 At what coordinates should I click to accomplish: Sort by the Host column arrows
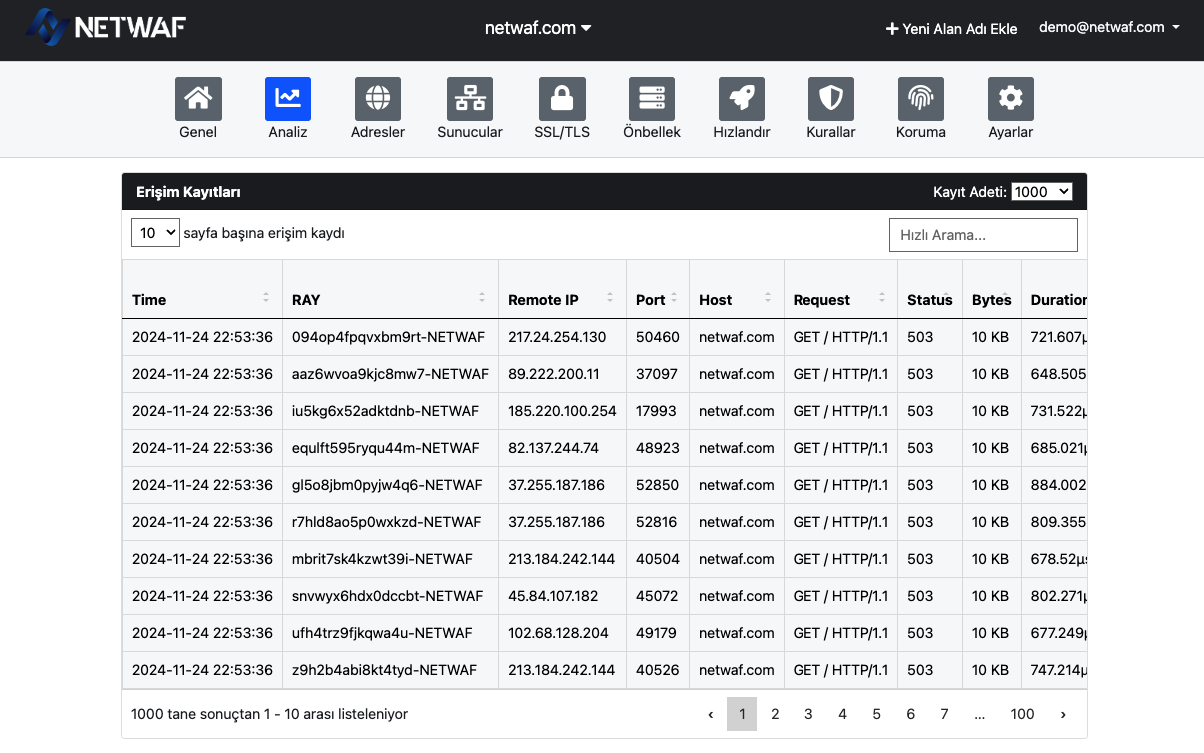pos(768,298)
